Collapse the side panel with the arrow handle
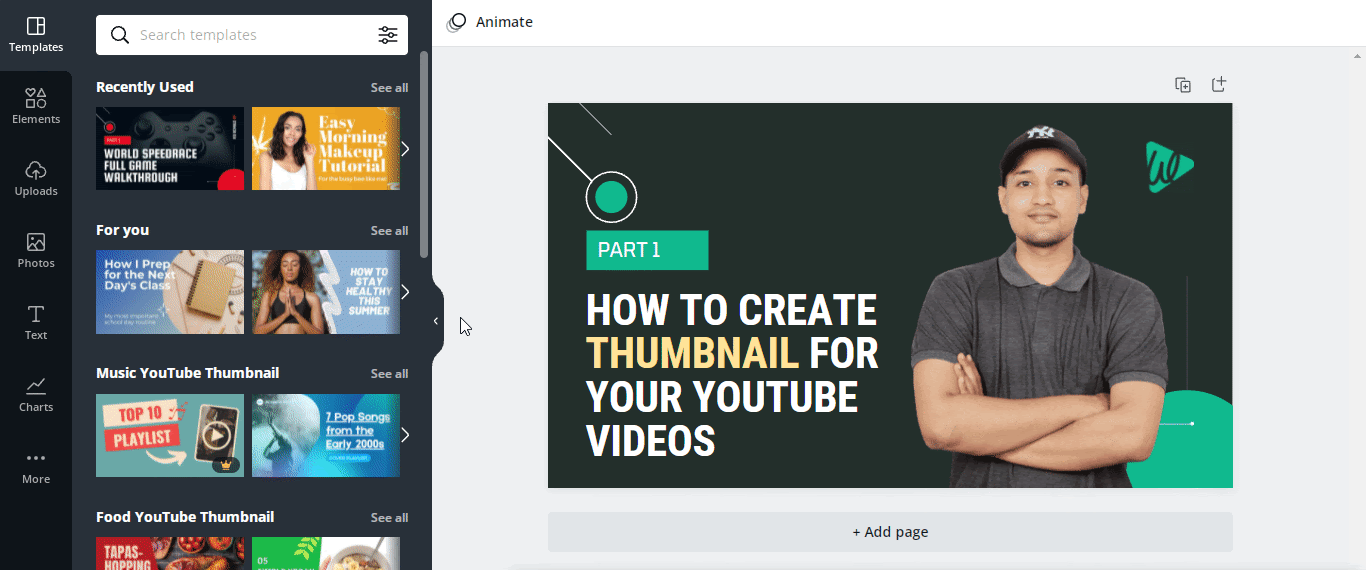This screenshot has width=1366, height=570. coord(436,321)
